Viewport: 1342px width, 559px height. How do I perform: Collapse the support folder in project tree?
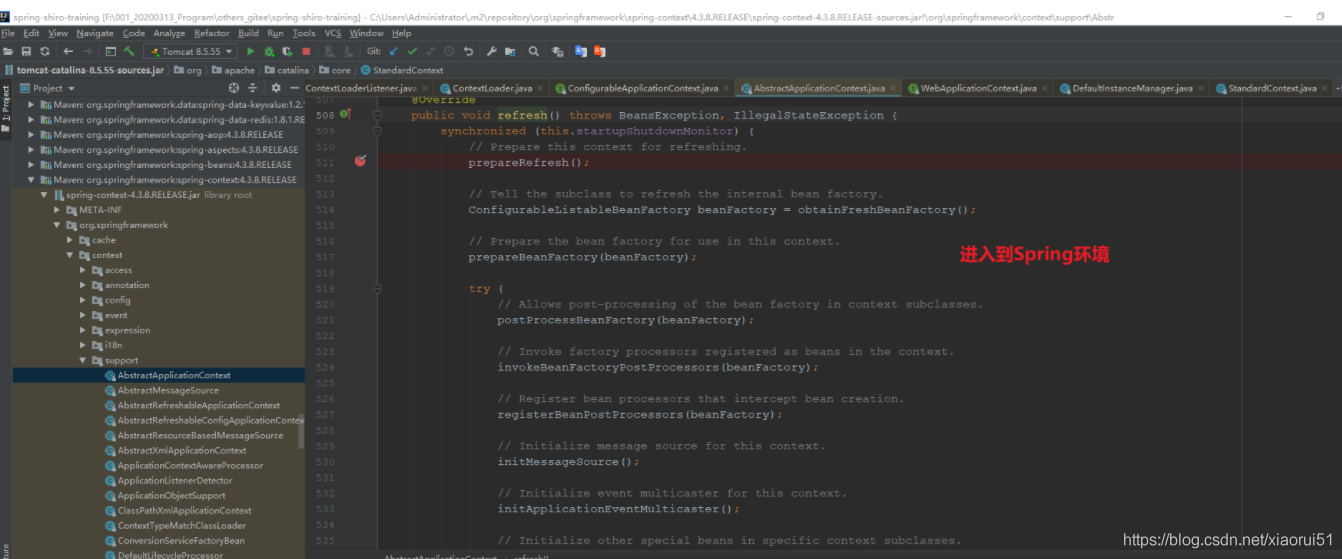(x=83, y=360)
